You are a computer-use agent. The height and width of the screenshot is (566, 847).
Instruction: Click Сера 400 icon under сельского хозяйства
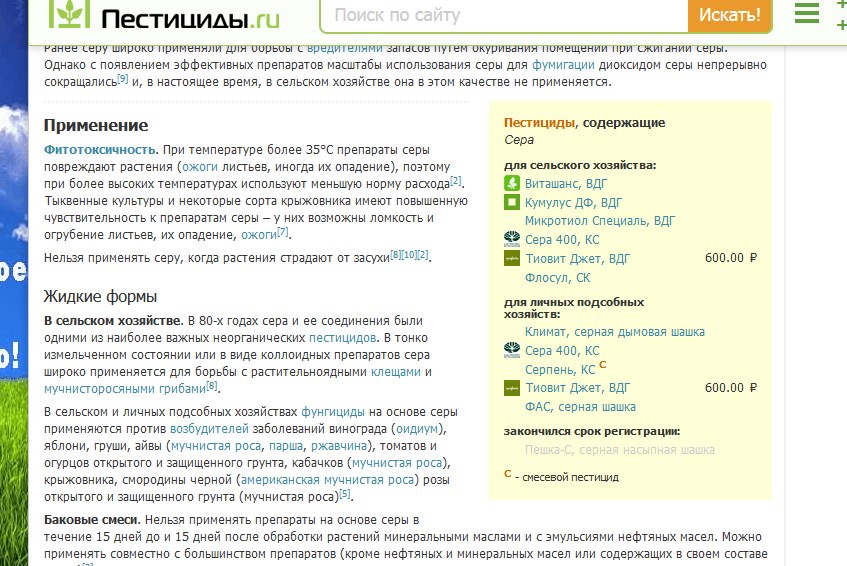[511, 239]
